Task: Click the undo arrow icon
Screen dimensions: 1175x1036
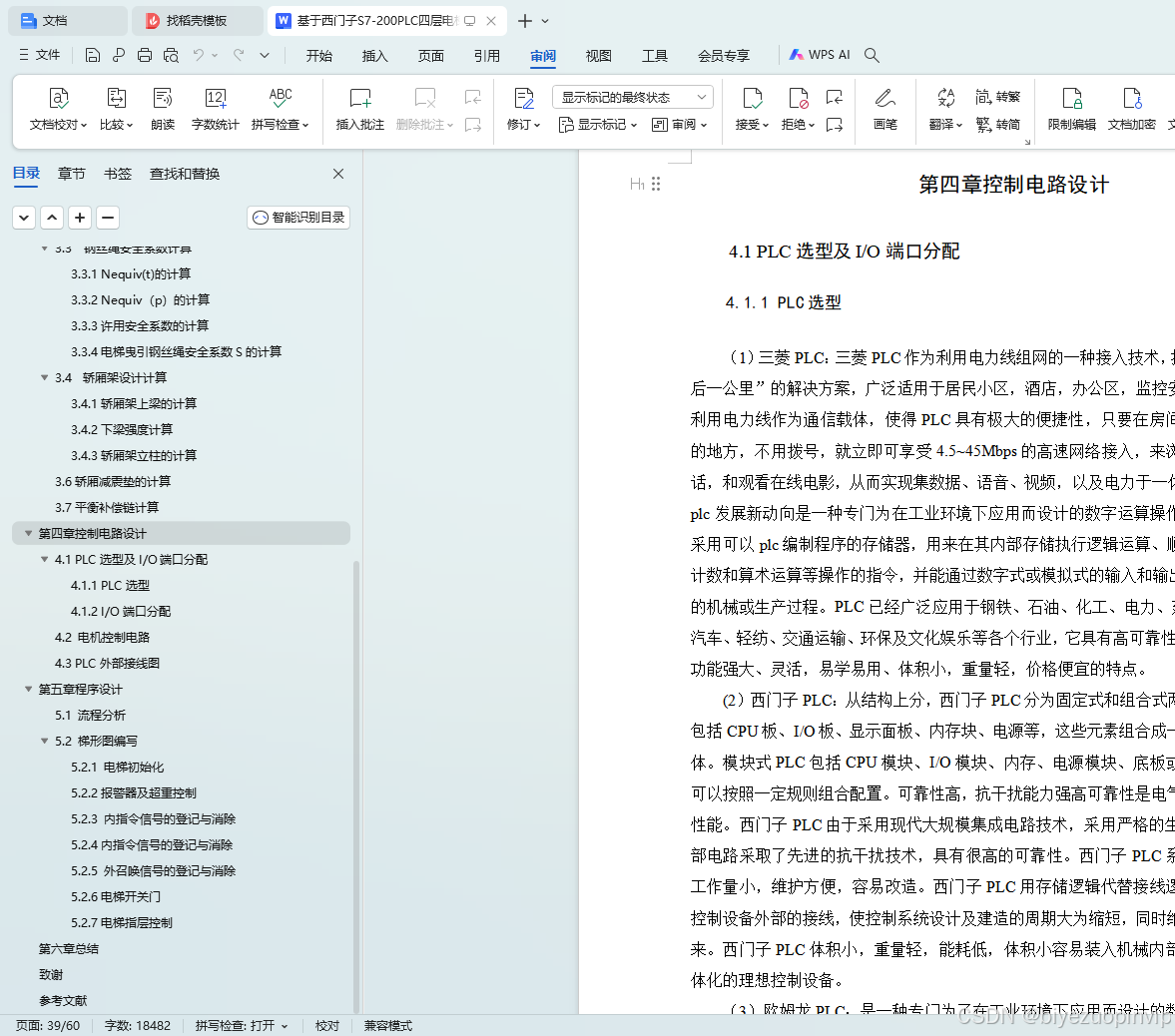Action: [198, 55]
